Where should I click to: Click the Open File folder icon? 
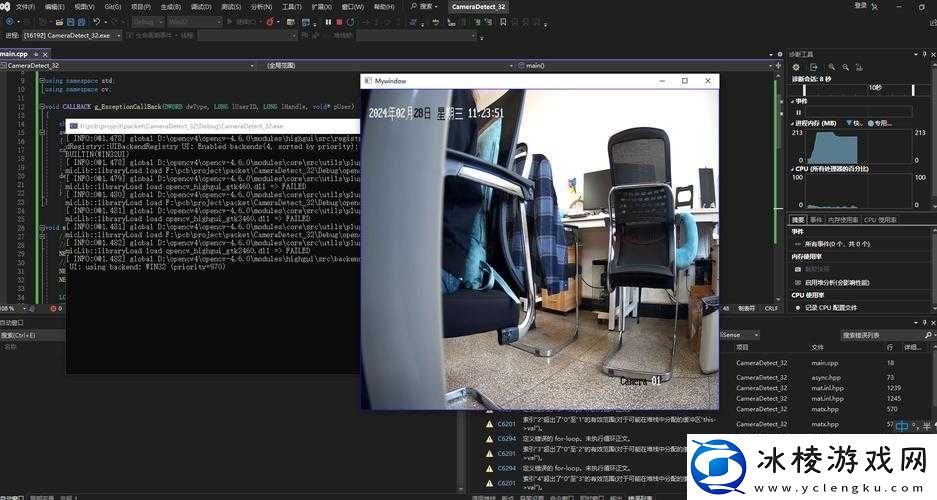click(59, 22)
